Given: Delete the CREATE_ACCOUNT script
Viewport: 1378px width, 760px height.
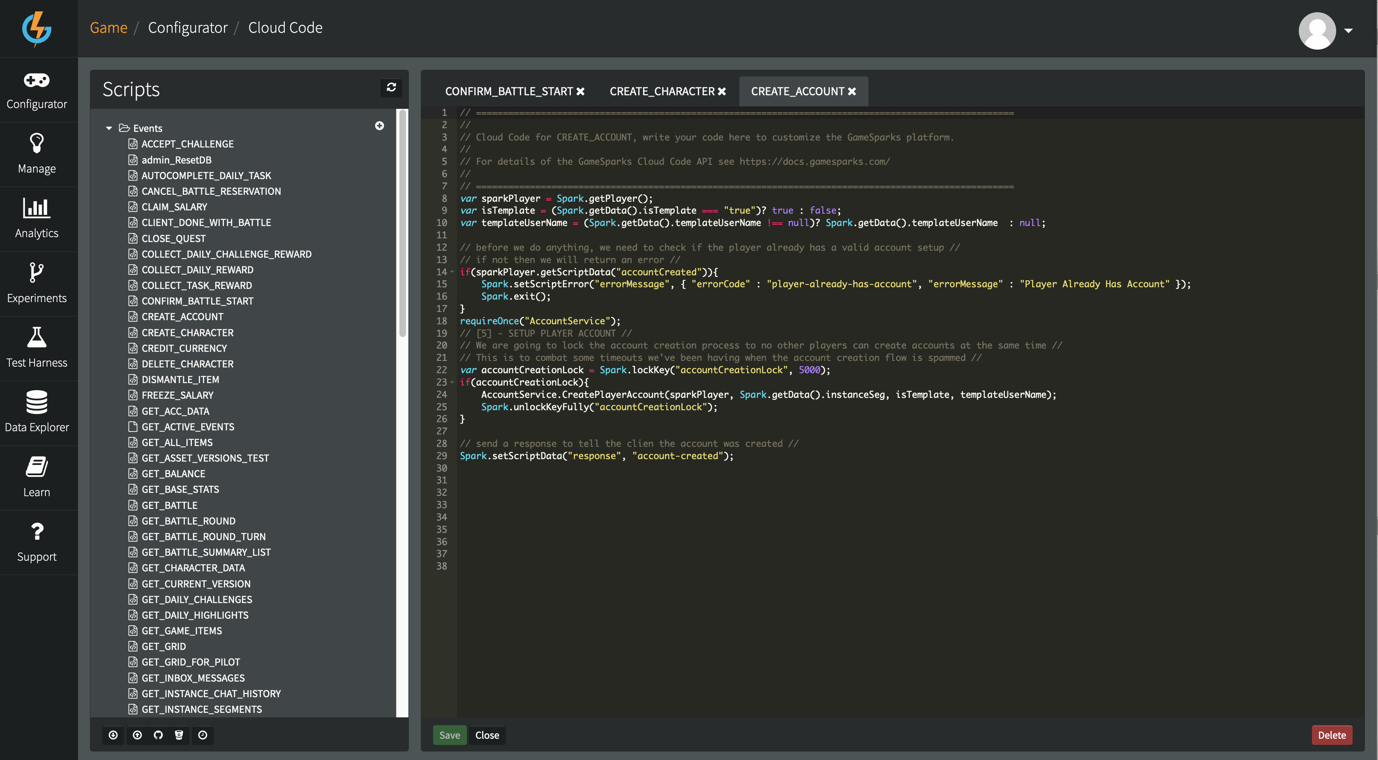Looking at the screenshot, I should [x=1332, y=735].
